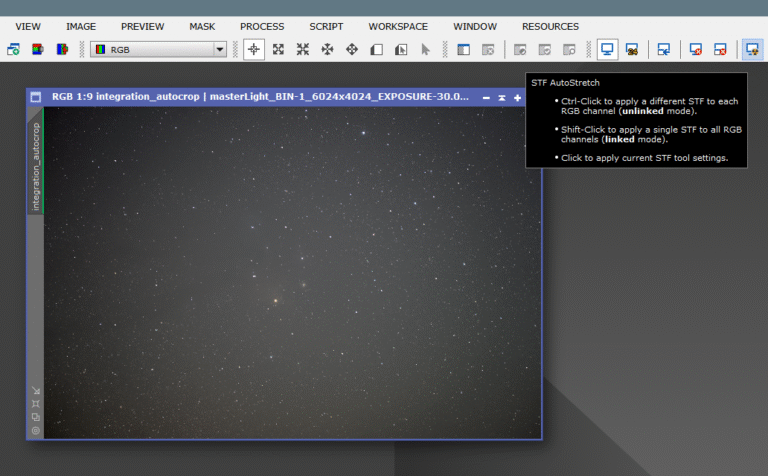Select the Edit Preview page-with-cursor icon
The width and height of the screenshot is (768, 476).
tap(401, 49)
